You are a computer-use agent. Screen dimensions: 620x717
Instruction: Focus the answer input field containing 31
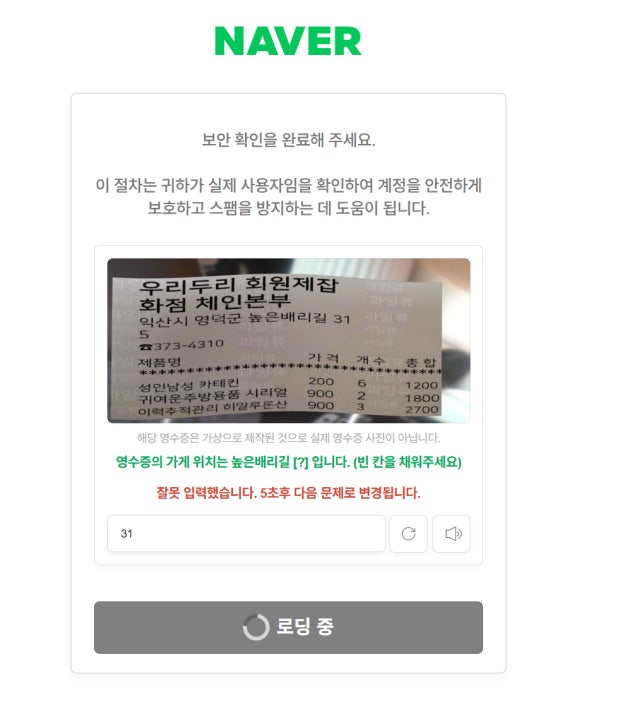coord(246,534)
